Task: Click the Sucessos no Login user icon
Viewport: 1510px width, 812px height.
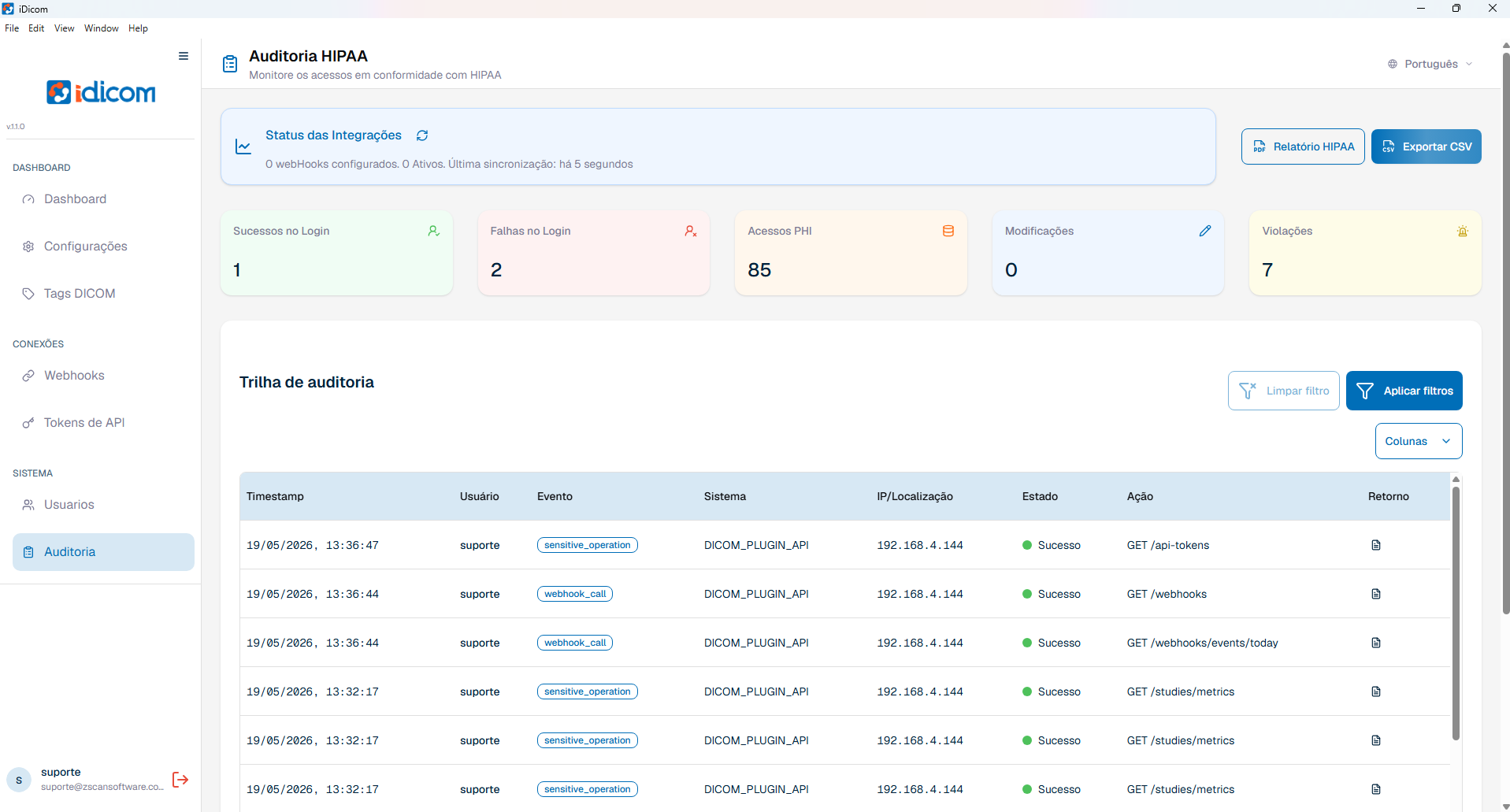Action: tap(433, 231)
